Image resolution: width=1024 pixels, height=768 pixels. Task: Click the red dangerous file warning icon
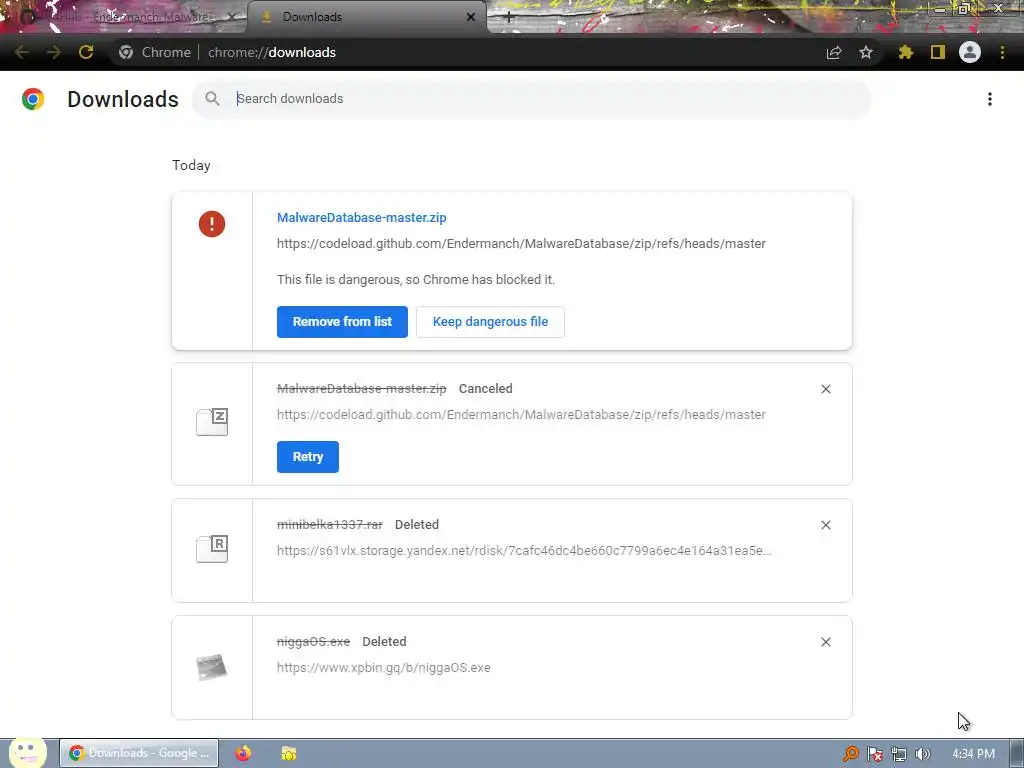tap(212, 224)
